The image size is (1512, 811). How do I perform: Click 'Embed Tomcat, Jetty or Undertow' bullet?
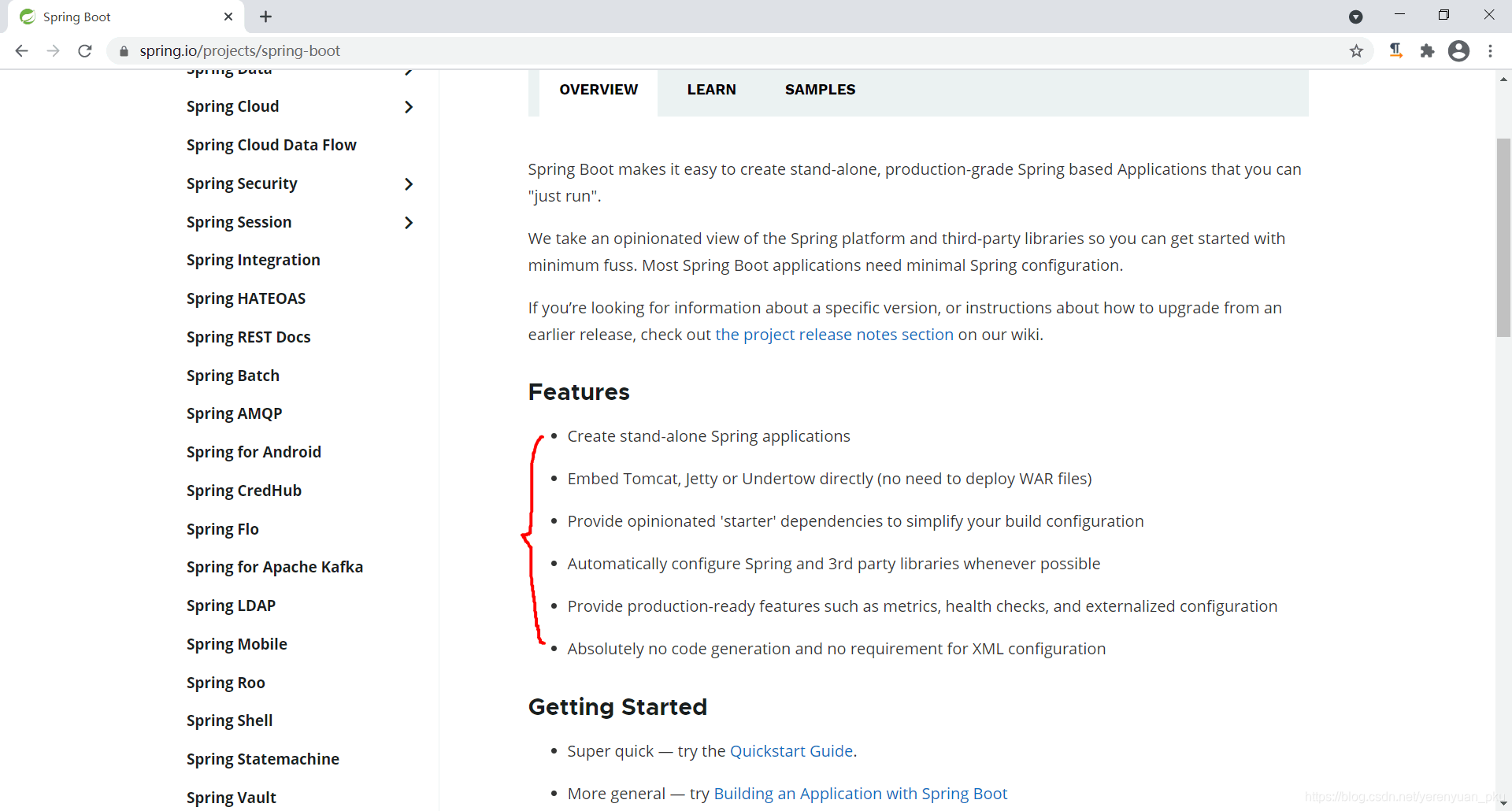click(x=829, y=479)
